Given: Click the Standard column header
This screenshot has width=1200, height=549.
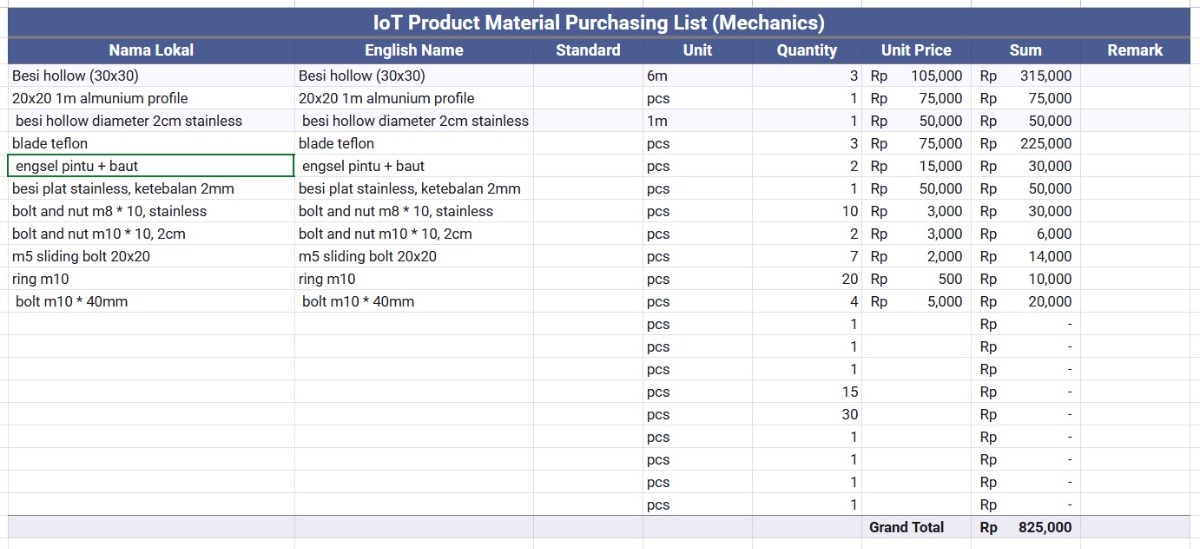Looking at the screenshot, I should pos(588,50).
